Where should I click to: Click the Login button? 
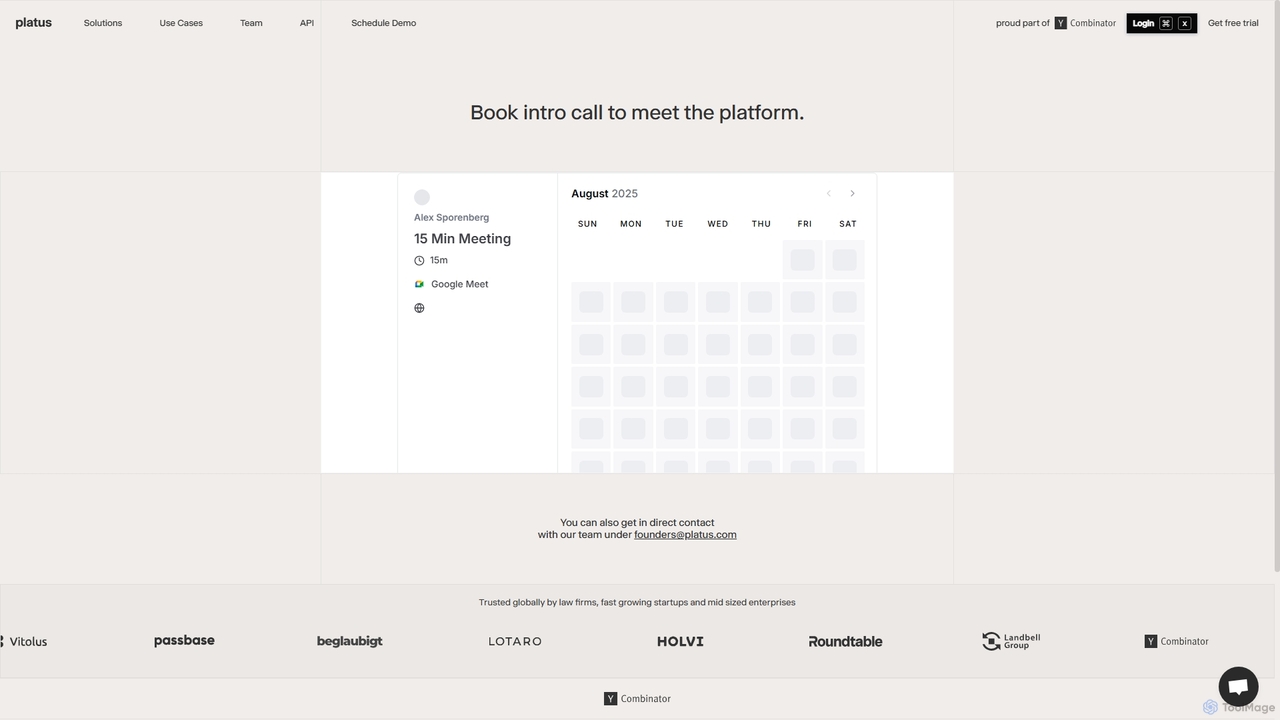pos(1161,23)
